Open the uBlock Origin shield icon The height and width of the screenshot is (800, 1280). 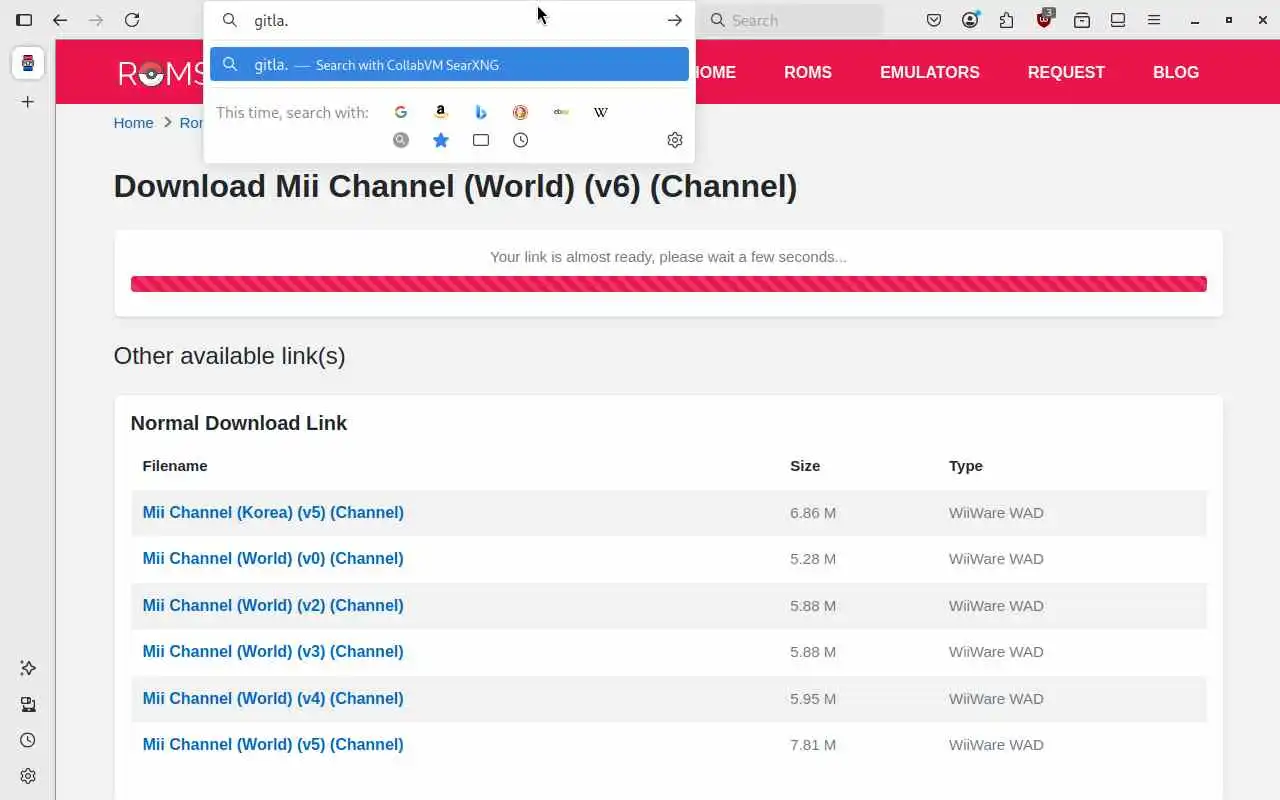(x=1045, y=19)
